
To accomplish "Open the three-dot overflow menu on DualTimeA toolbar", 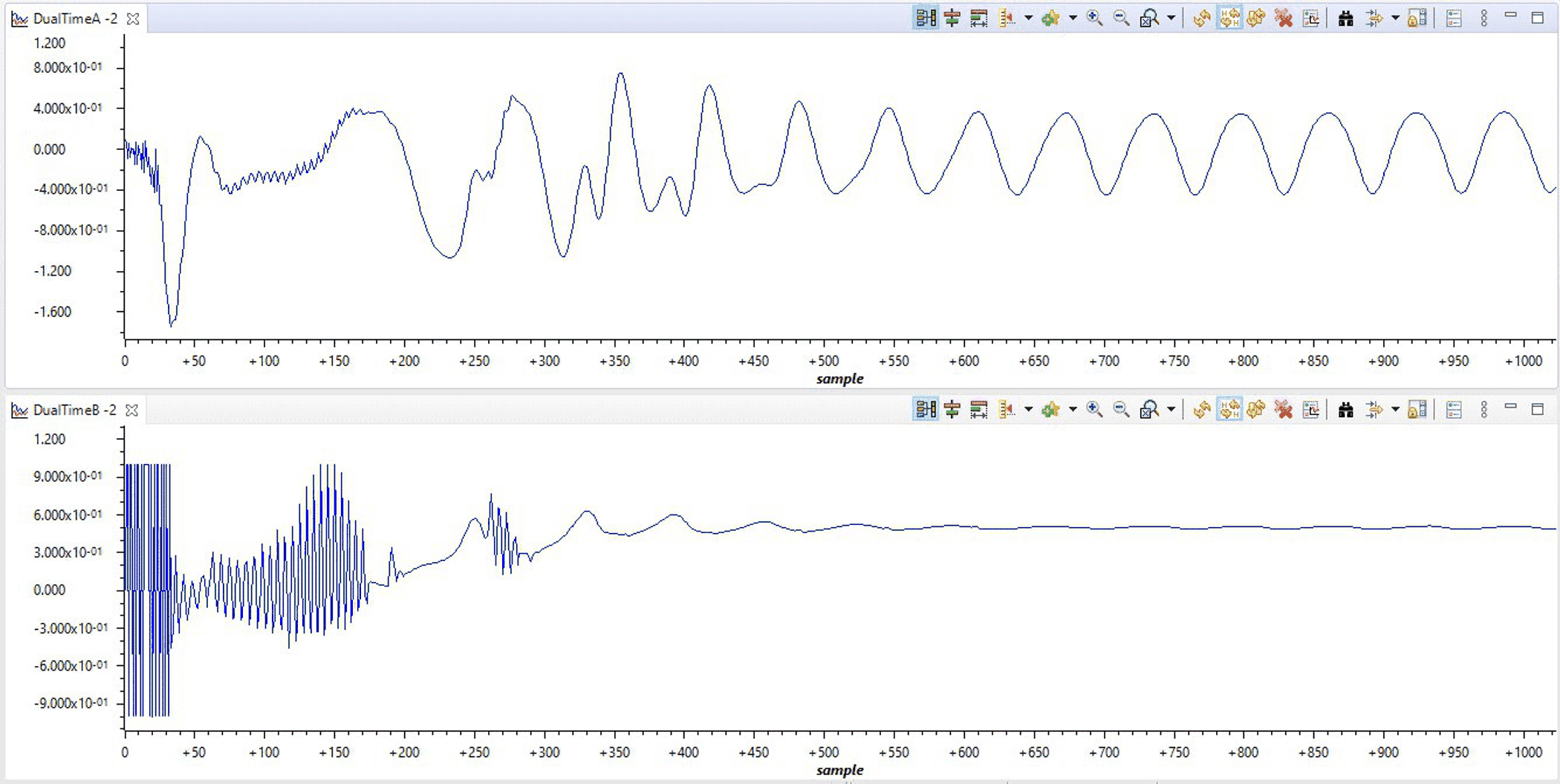I will (x=1484, y=19).
